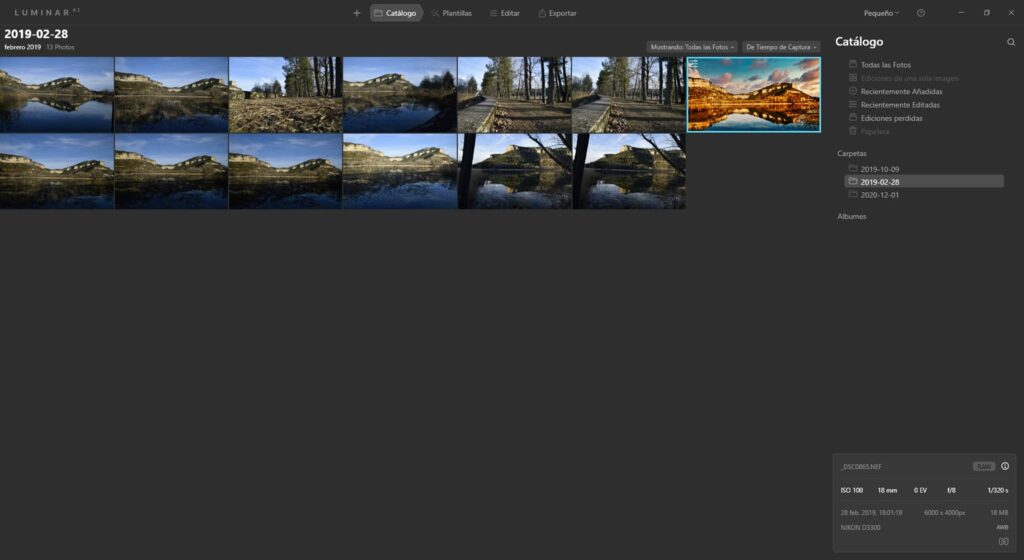Open Ediciones perdidas shortcut
The image size is (1024, 560).
(x=891, y=118)
